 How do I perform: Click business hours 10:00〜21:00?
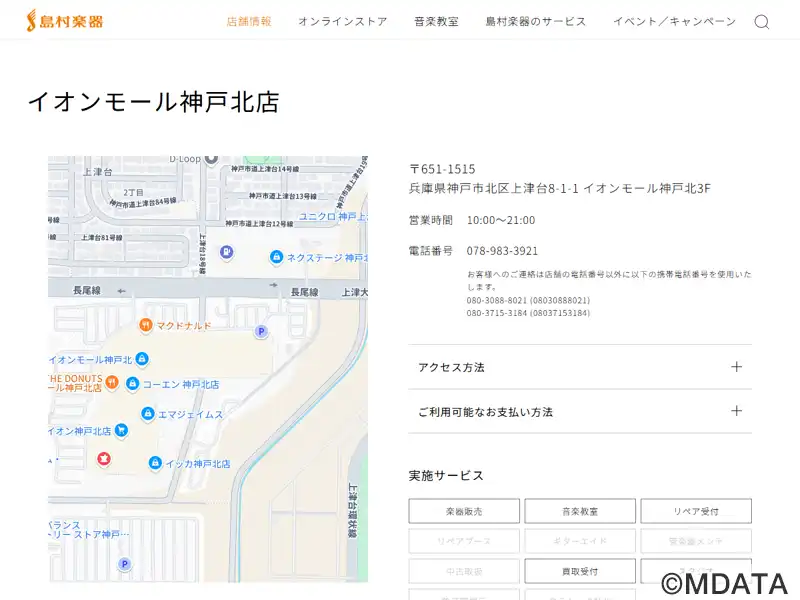coord(501,220)
